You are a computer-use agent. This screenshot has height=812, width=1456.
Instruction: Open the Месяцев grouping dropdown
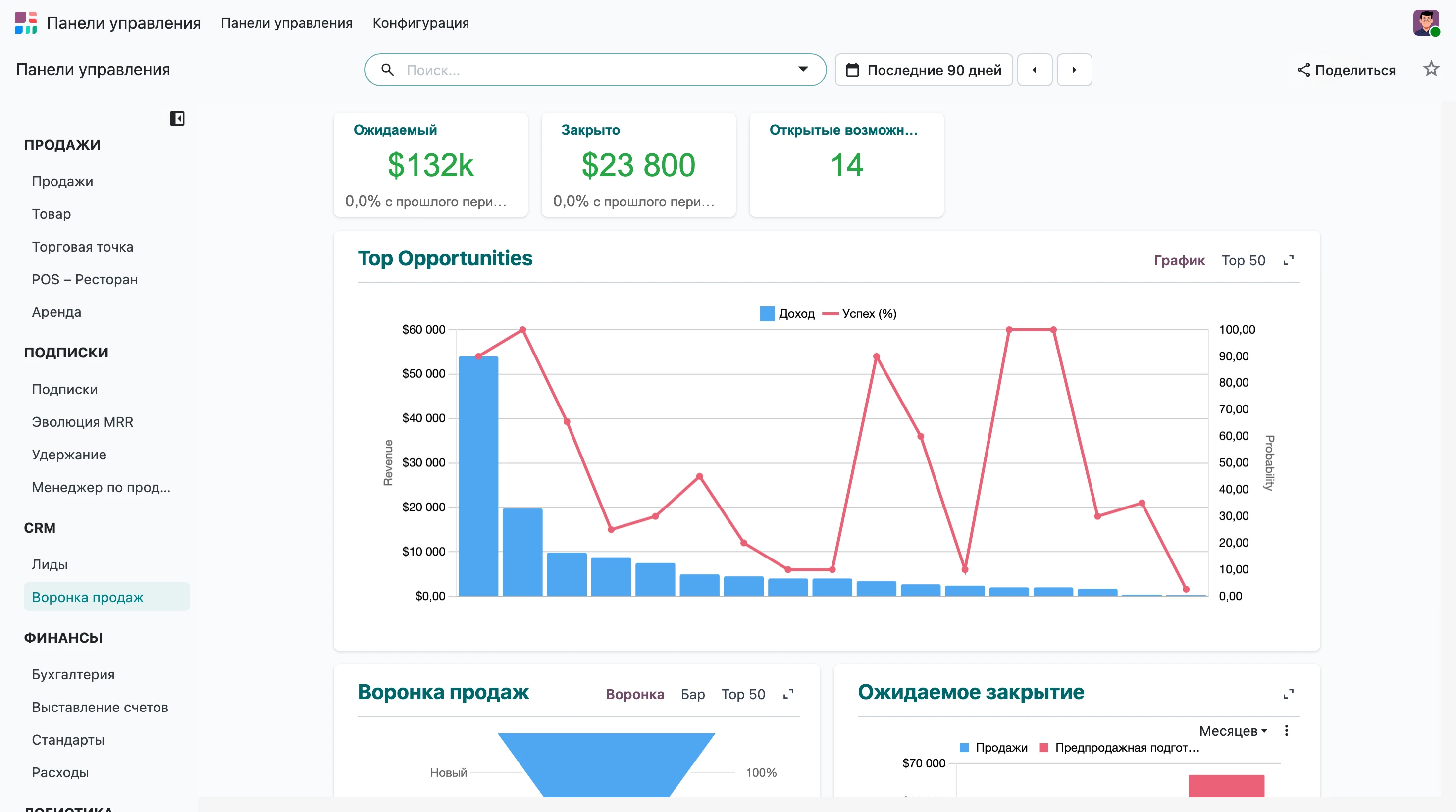[x=1233, y=731]
